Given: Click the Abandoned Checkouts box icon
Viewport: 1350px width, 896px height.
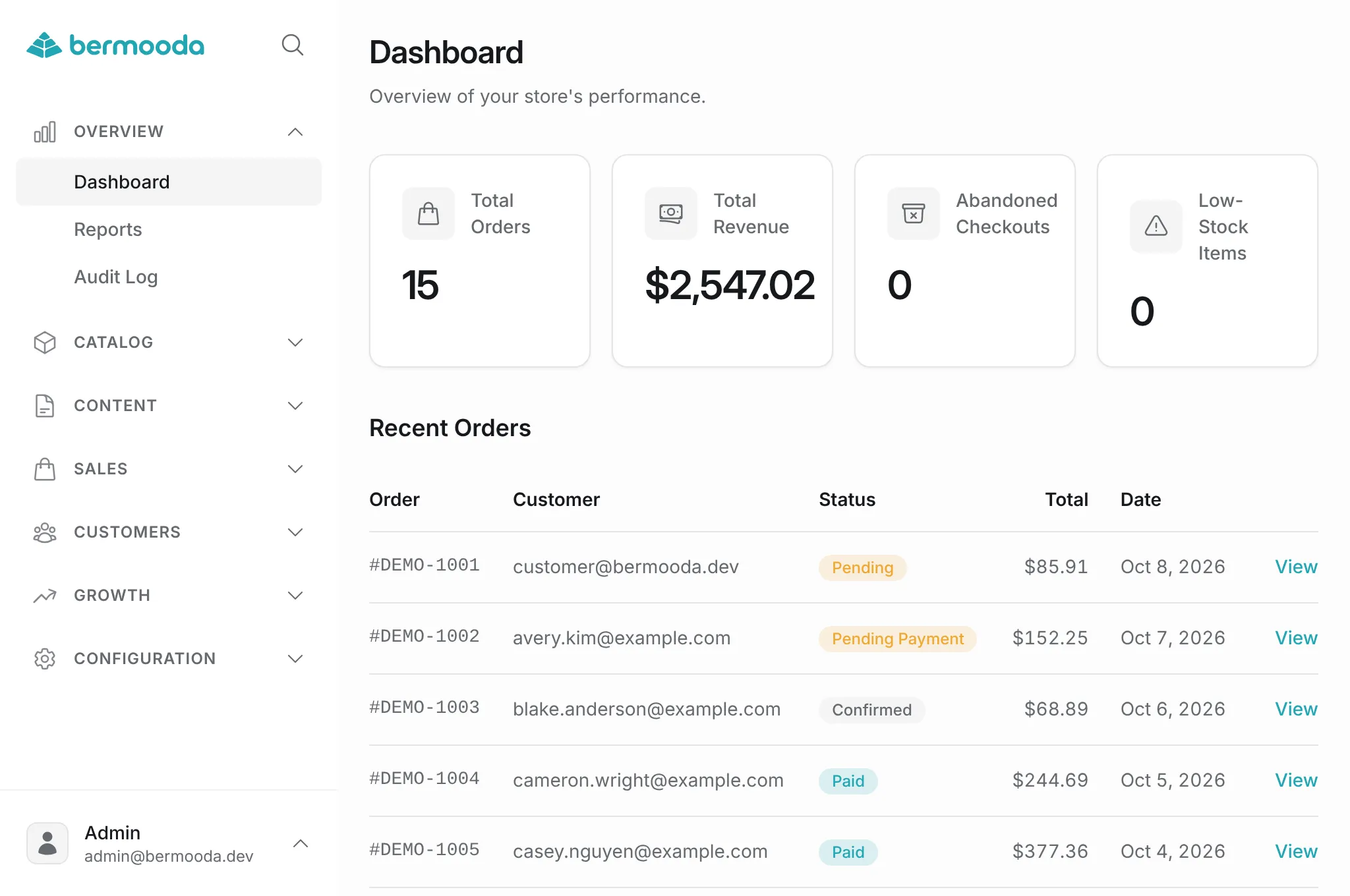Looking at the screenshot, I should [x=914, y=213].
